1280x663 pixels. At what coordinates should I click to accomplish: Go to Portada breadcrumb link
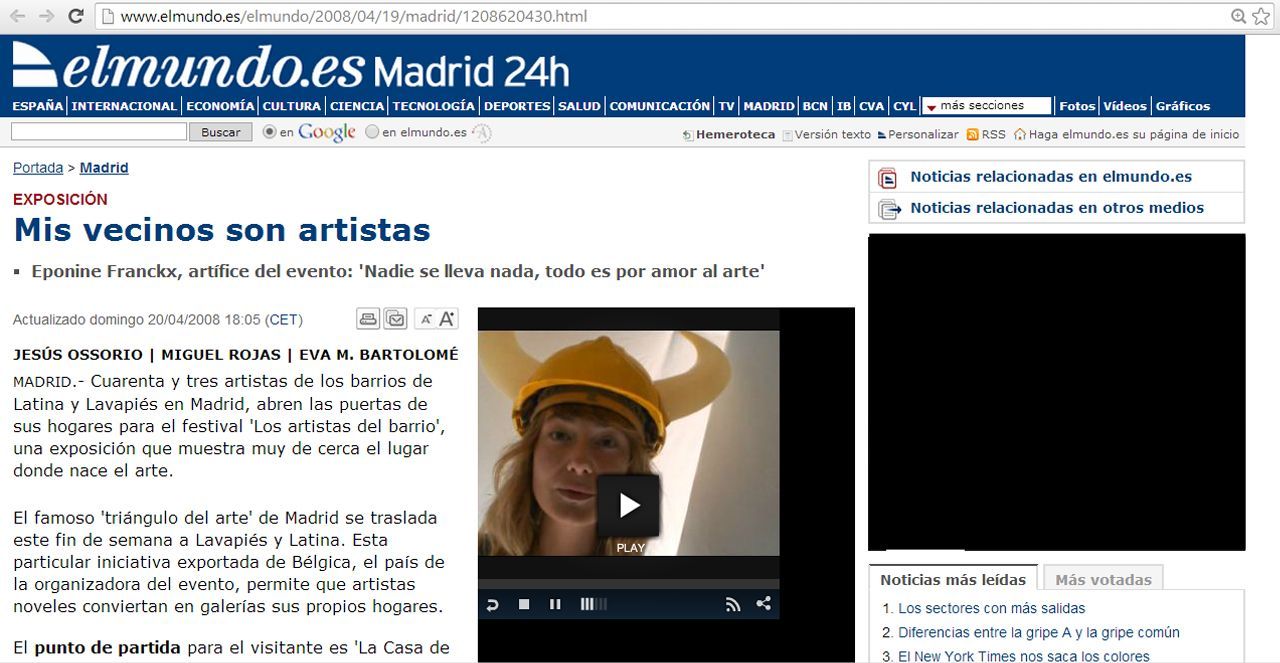(38, 168)
